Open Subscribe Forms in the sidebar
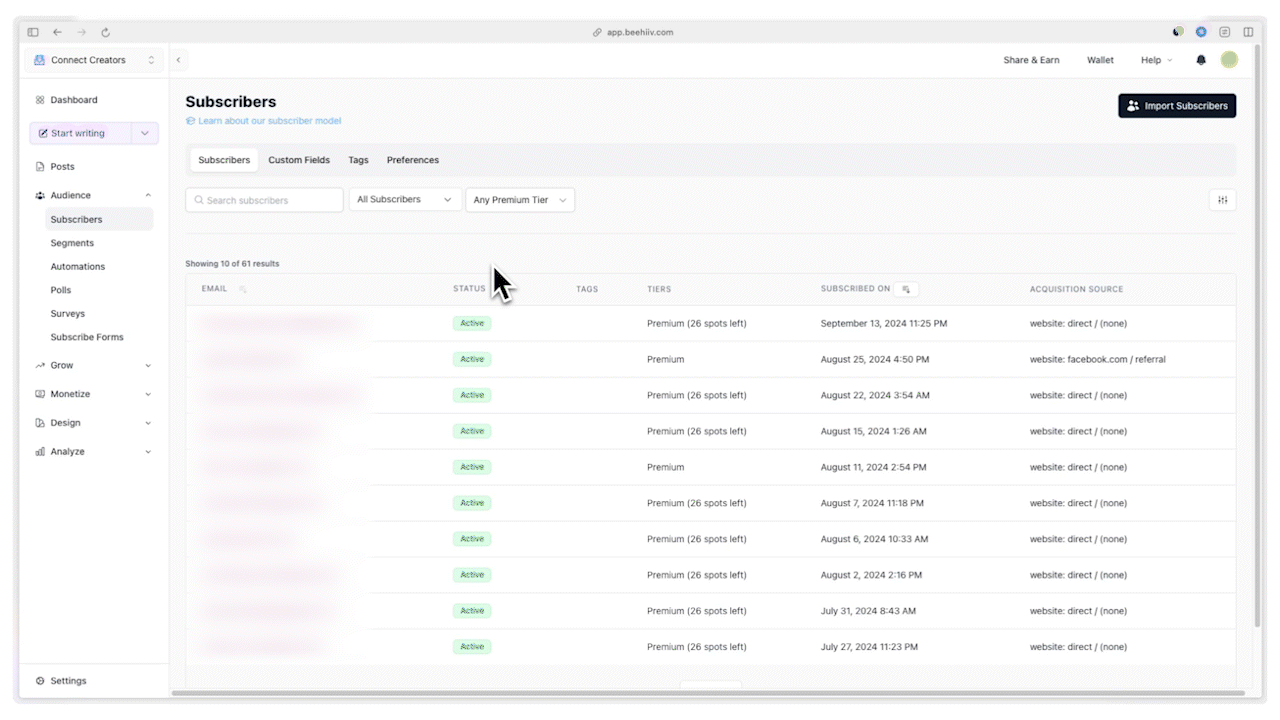 point(87,337)
